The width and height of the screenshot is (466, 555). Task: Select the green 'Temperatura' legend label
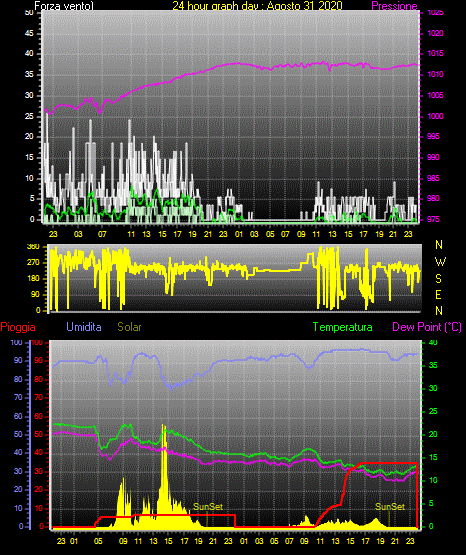343,327
